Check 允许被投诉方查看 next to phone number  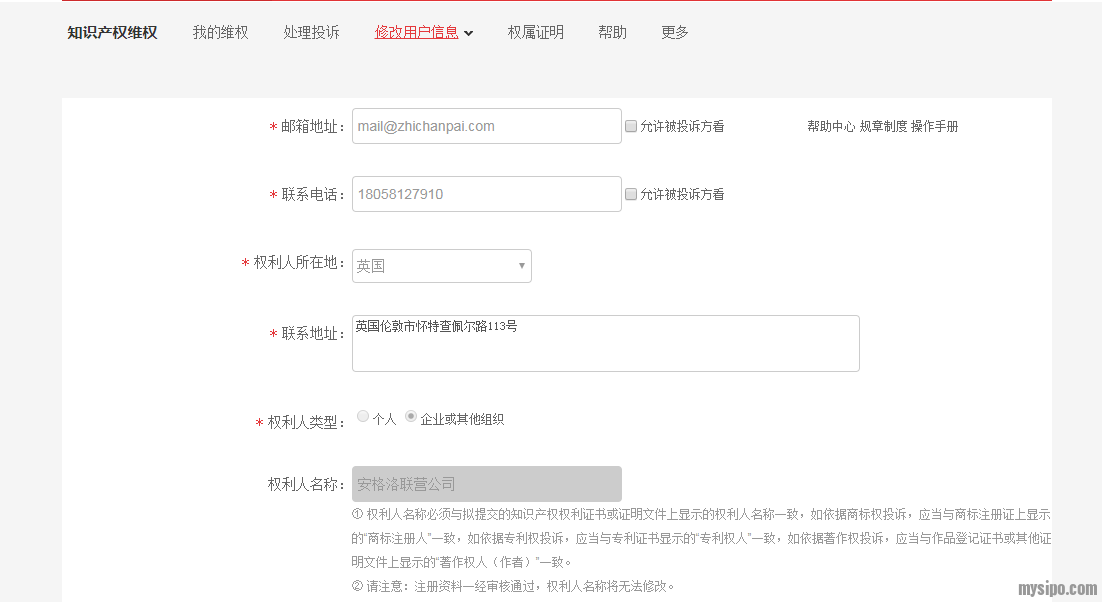pyautogui.click(x=631, y=194)
